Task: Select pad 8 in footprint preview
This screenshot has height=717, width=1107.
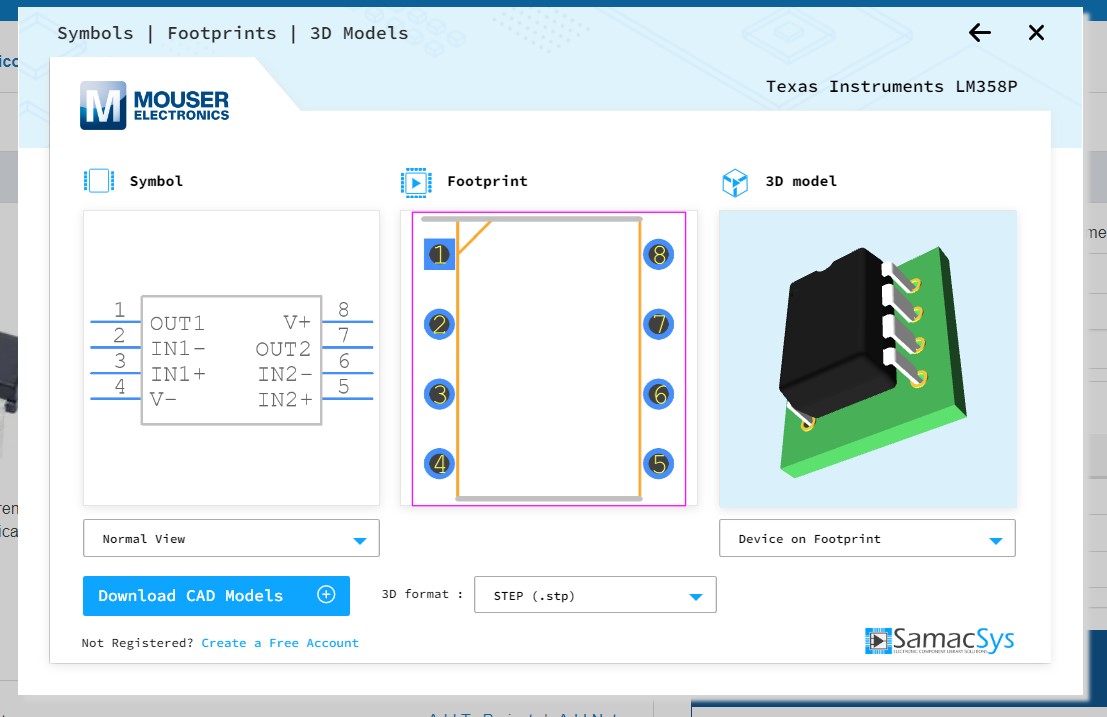Action: [x=658, y=255]
